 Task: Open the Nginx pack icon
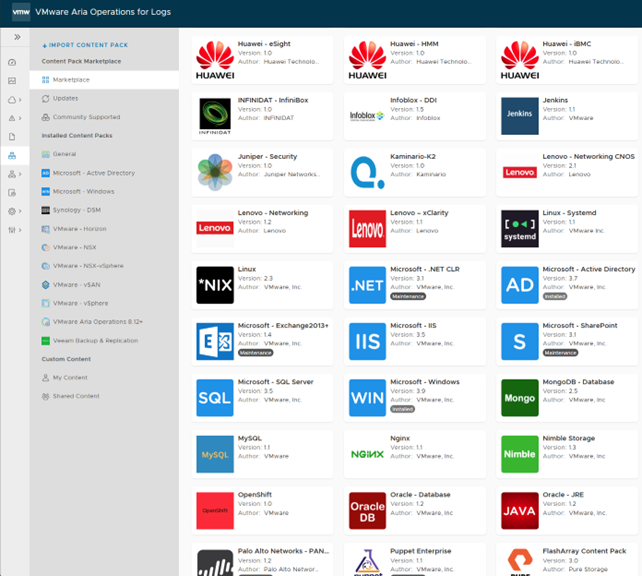click(x=367, y=454)
